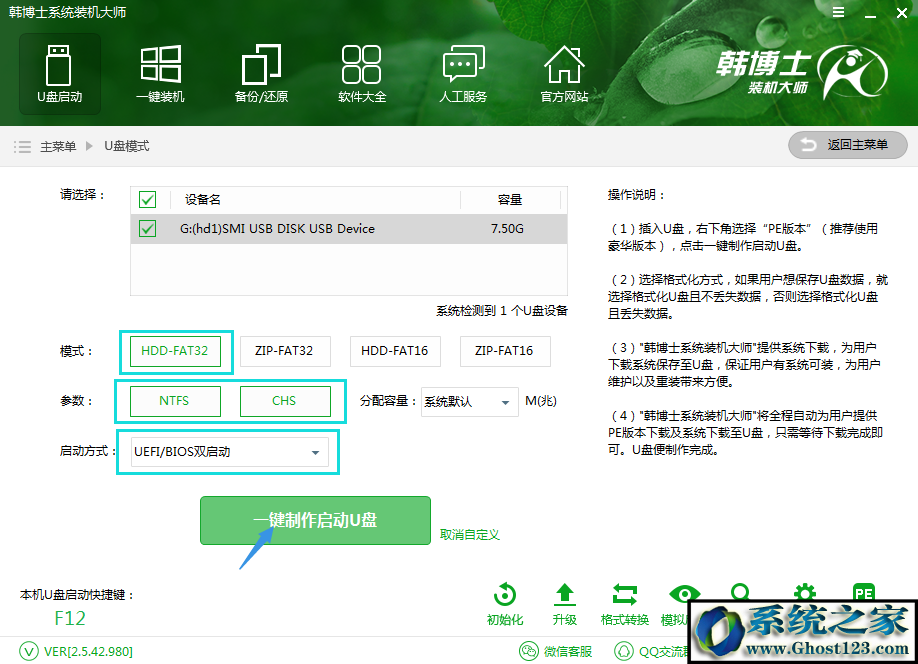Go to 主菜单 breadcrumb
Screen dimensions: 918x664
(x=58, y=146)
